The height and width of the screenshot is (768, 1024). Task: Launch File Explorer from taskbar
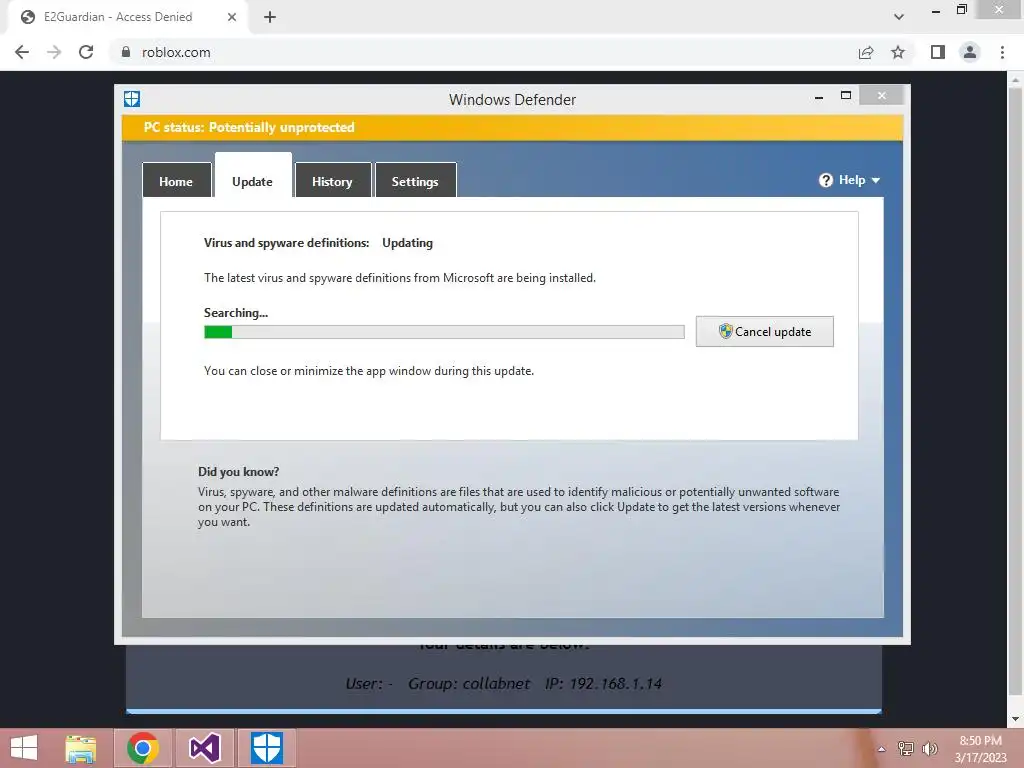(81, 748)
